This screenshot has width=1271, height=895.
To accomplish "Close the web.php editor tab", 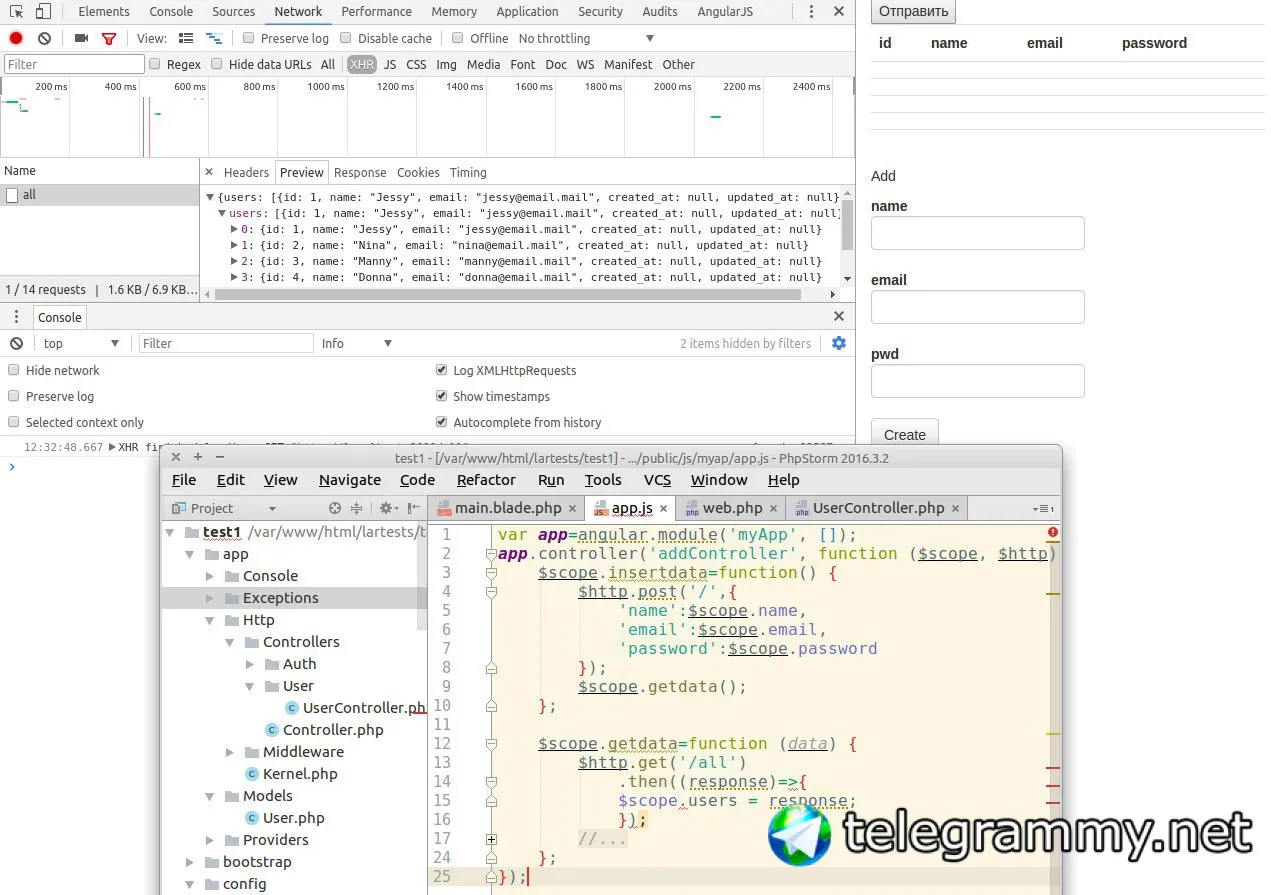I will [x=773, y=509].
